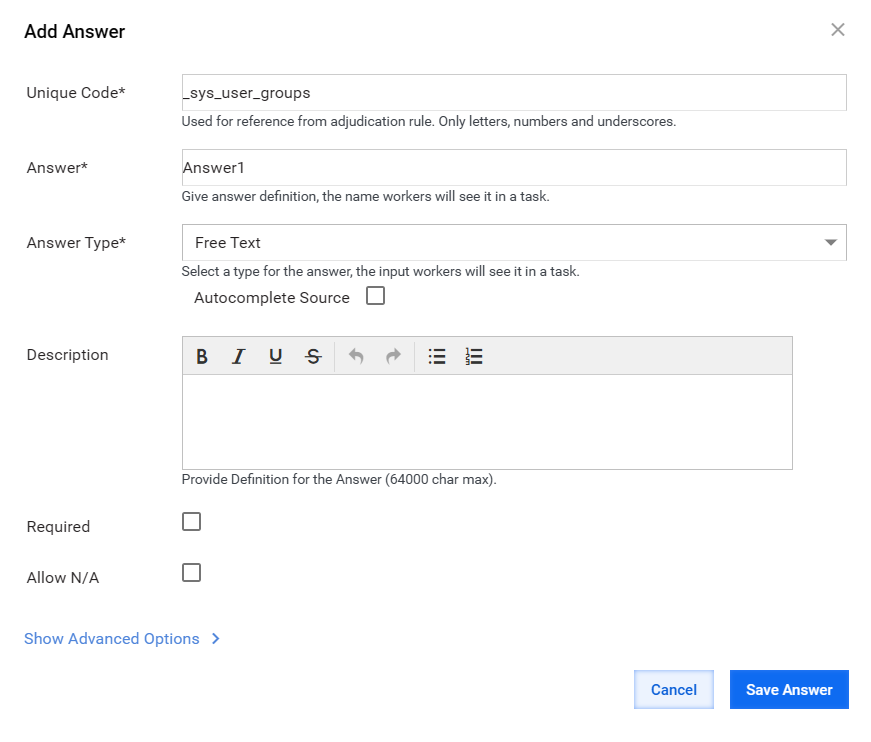Open the Answer Type dropdown

pyautogui.click(x=514, y=243)
